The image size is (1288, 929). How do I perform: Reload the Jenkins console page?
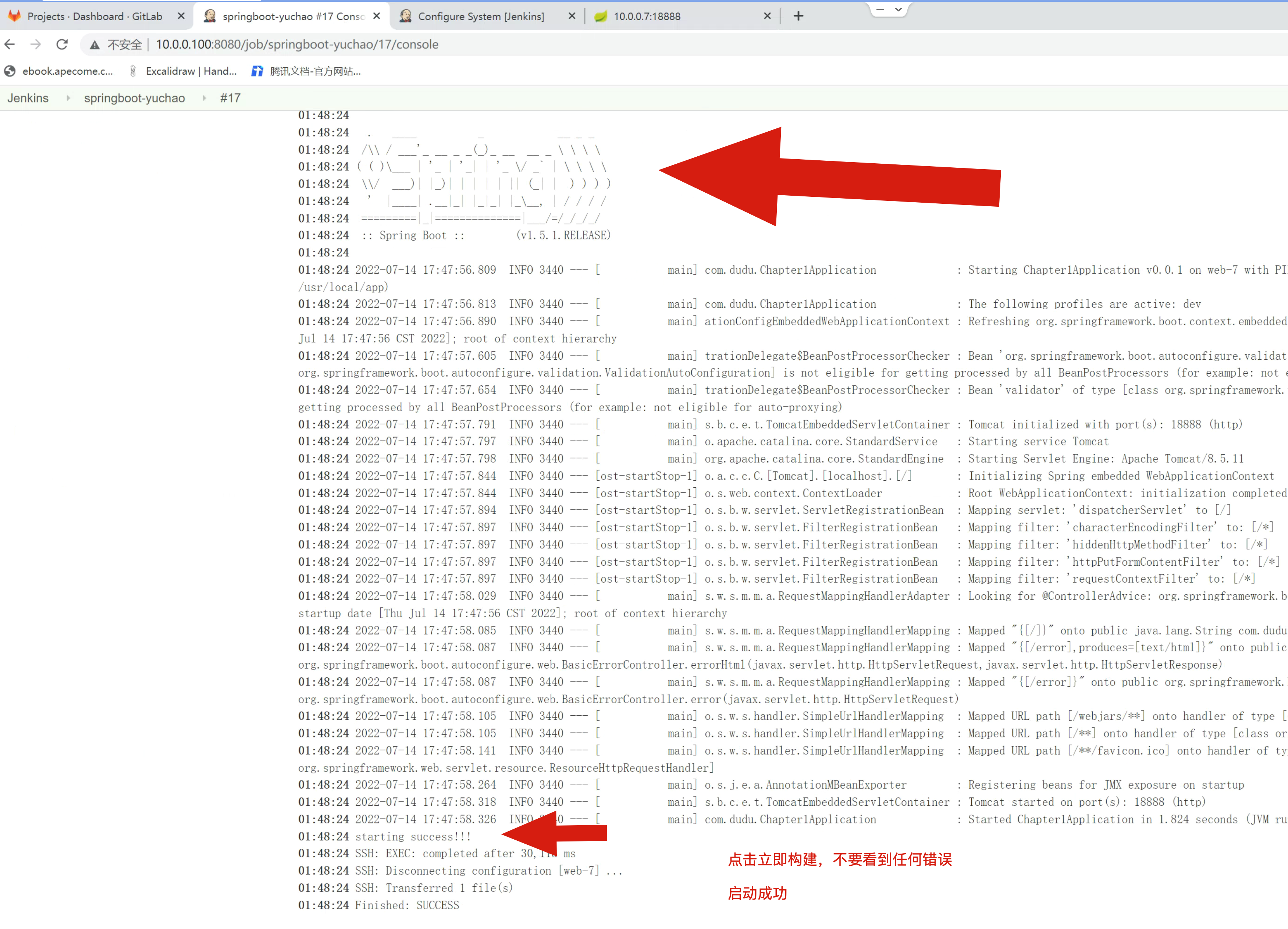pos(62,44)
